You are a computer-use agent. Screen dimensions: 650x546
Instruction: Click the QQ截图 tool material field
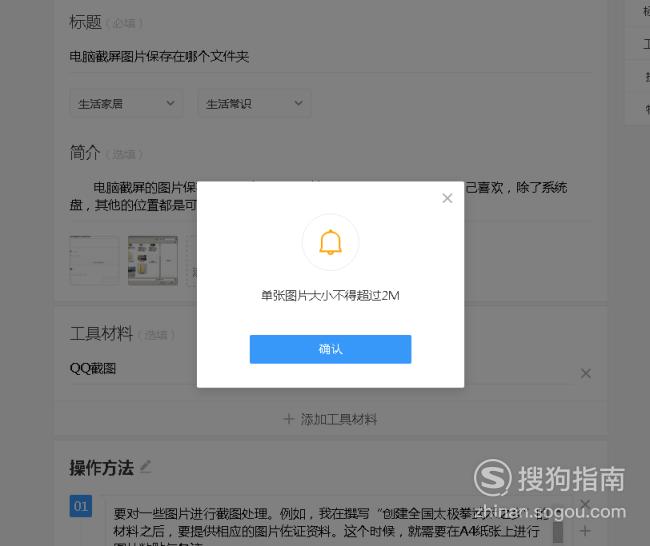click(323, 368)
